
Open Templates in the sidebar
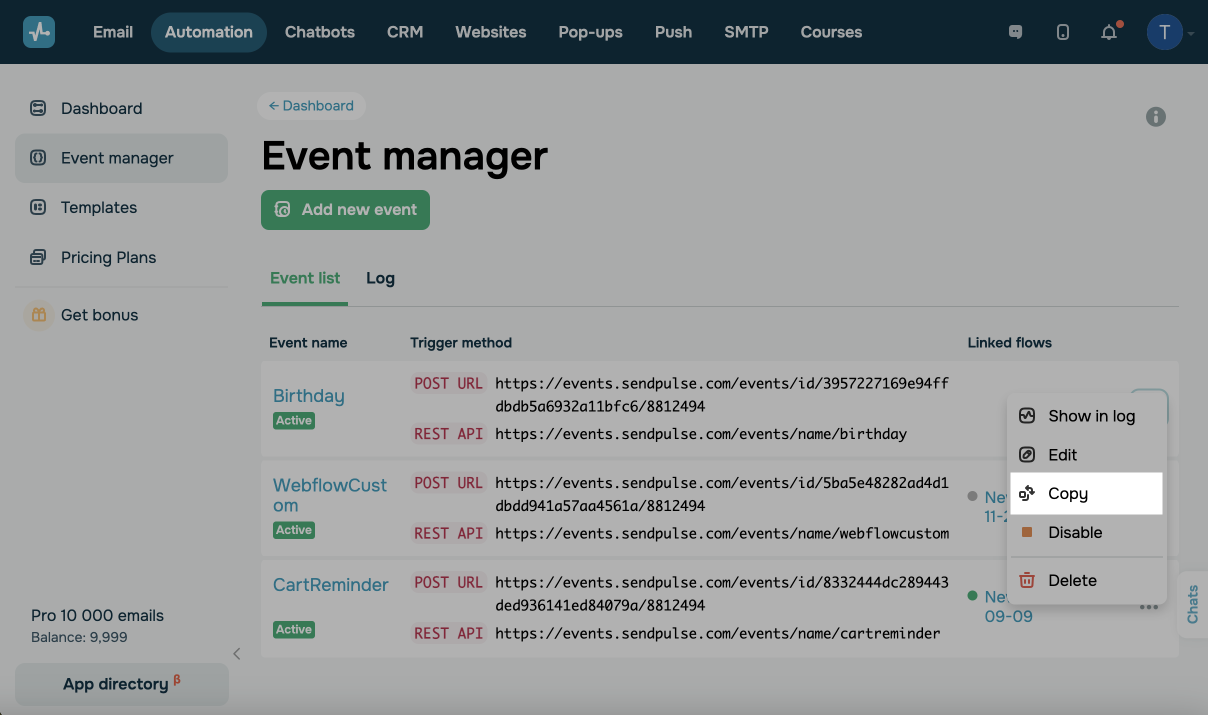click(x=98, y=207)
